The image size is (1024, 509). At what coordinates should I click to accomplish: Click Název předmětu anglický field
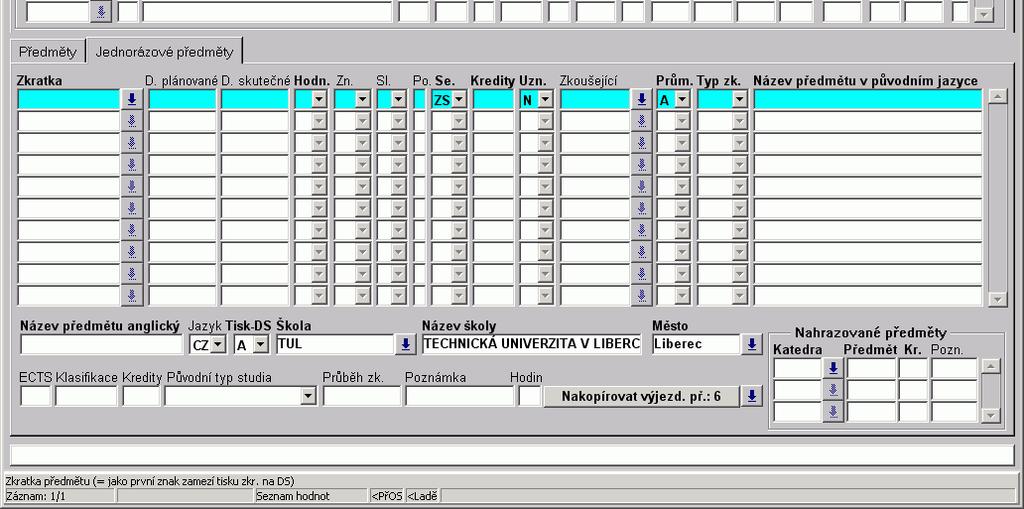[102, 344]
